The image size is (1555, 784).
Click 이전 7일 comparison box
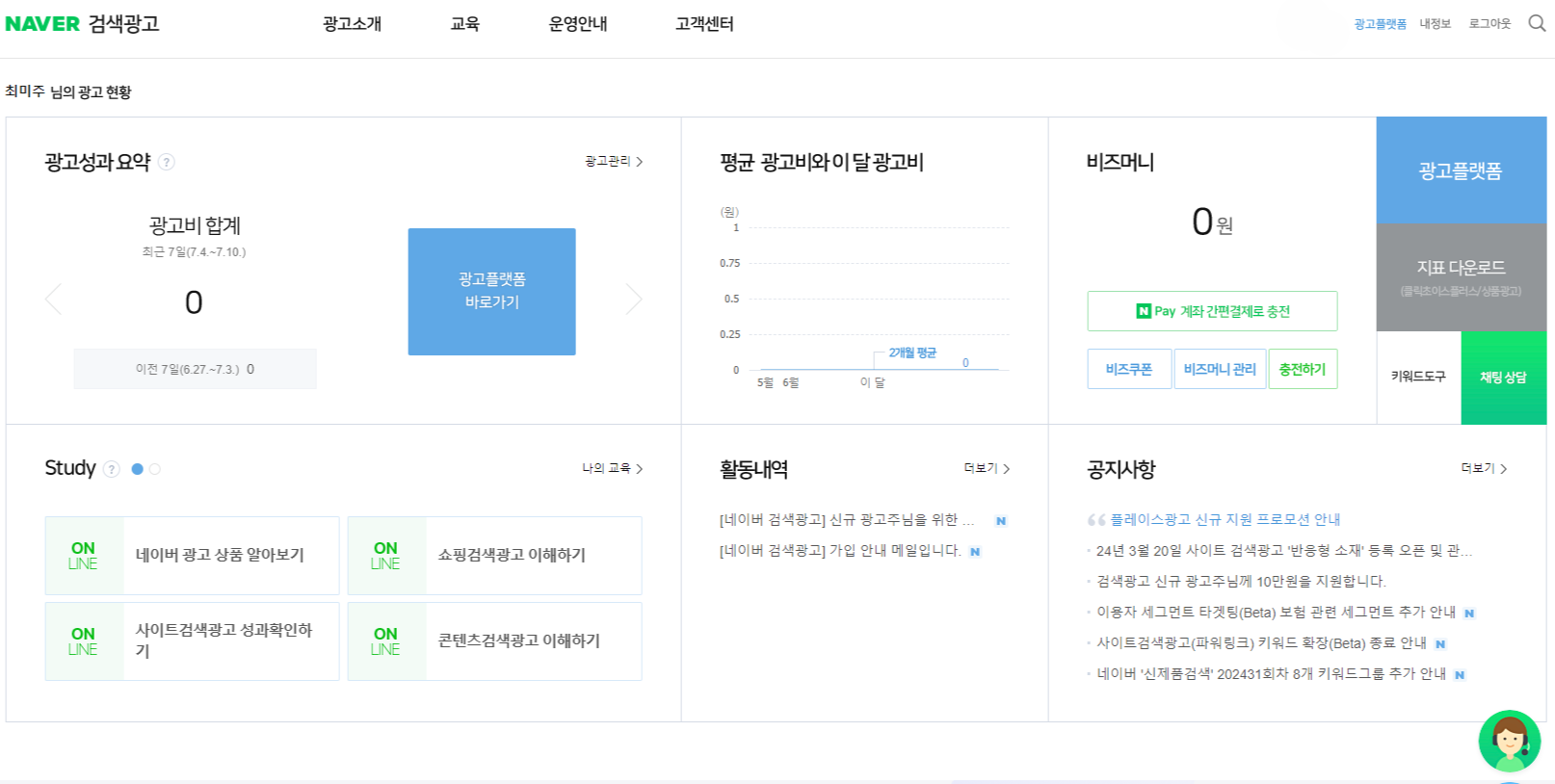coord(195,369)
